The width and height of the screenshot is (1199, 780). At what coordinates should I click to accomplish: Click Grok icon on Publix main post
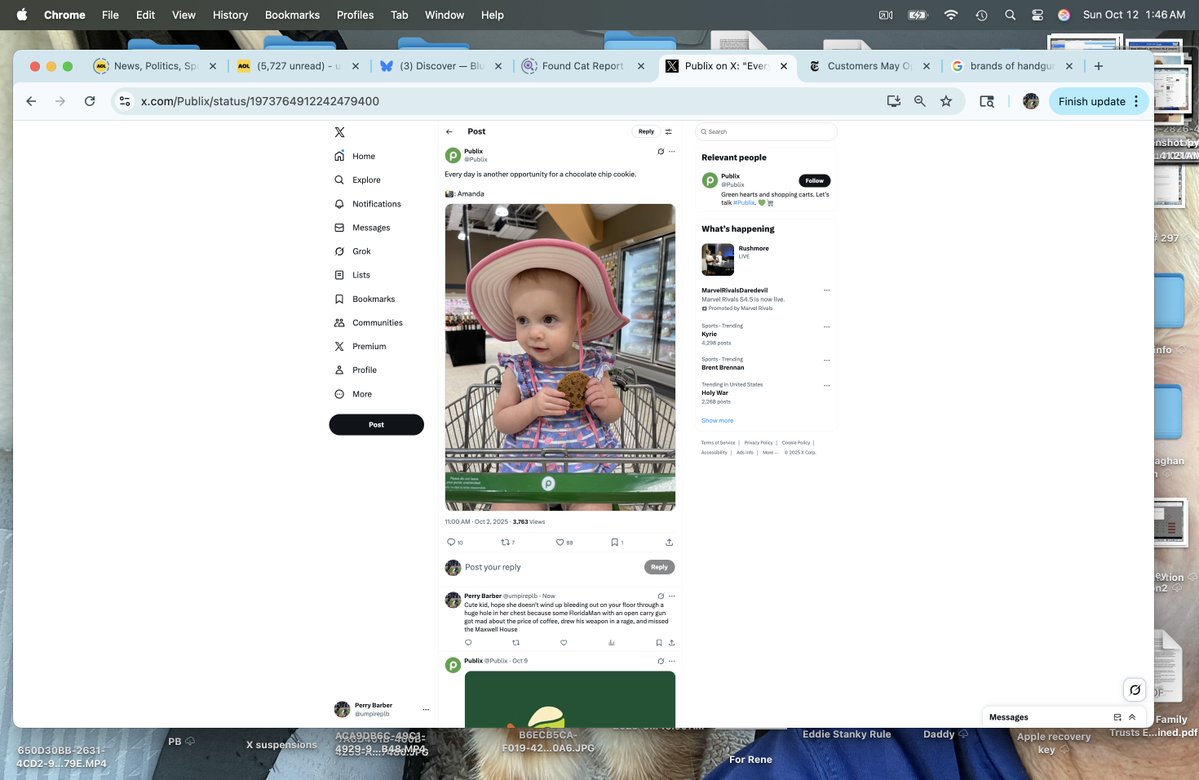(x=661, y=151)
